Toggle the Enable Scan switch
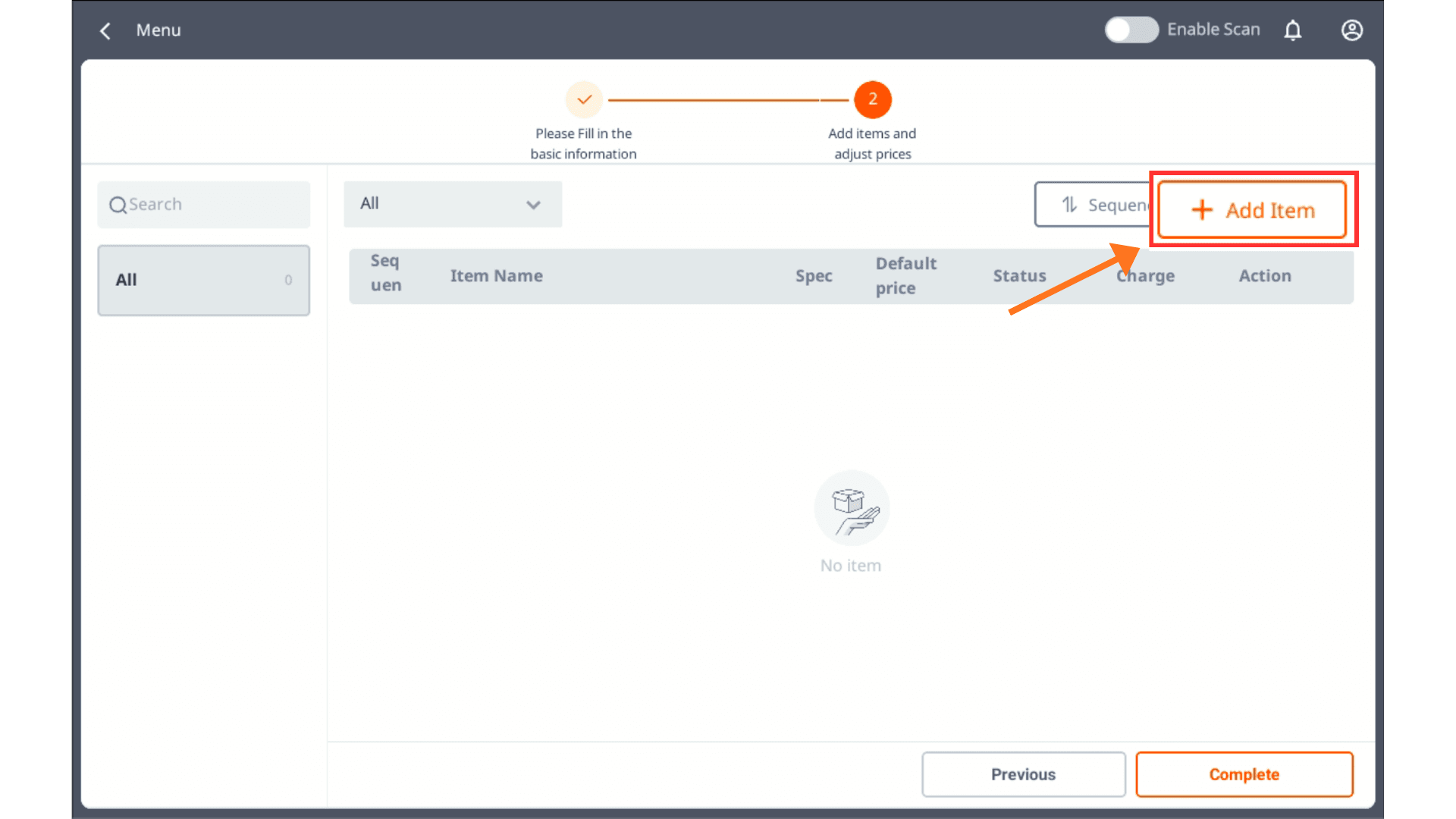1456x819 pixels. pyautogui.click(x=1131, y=30)
